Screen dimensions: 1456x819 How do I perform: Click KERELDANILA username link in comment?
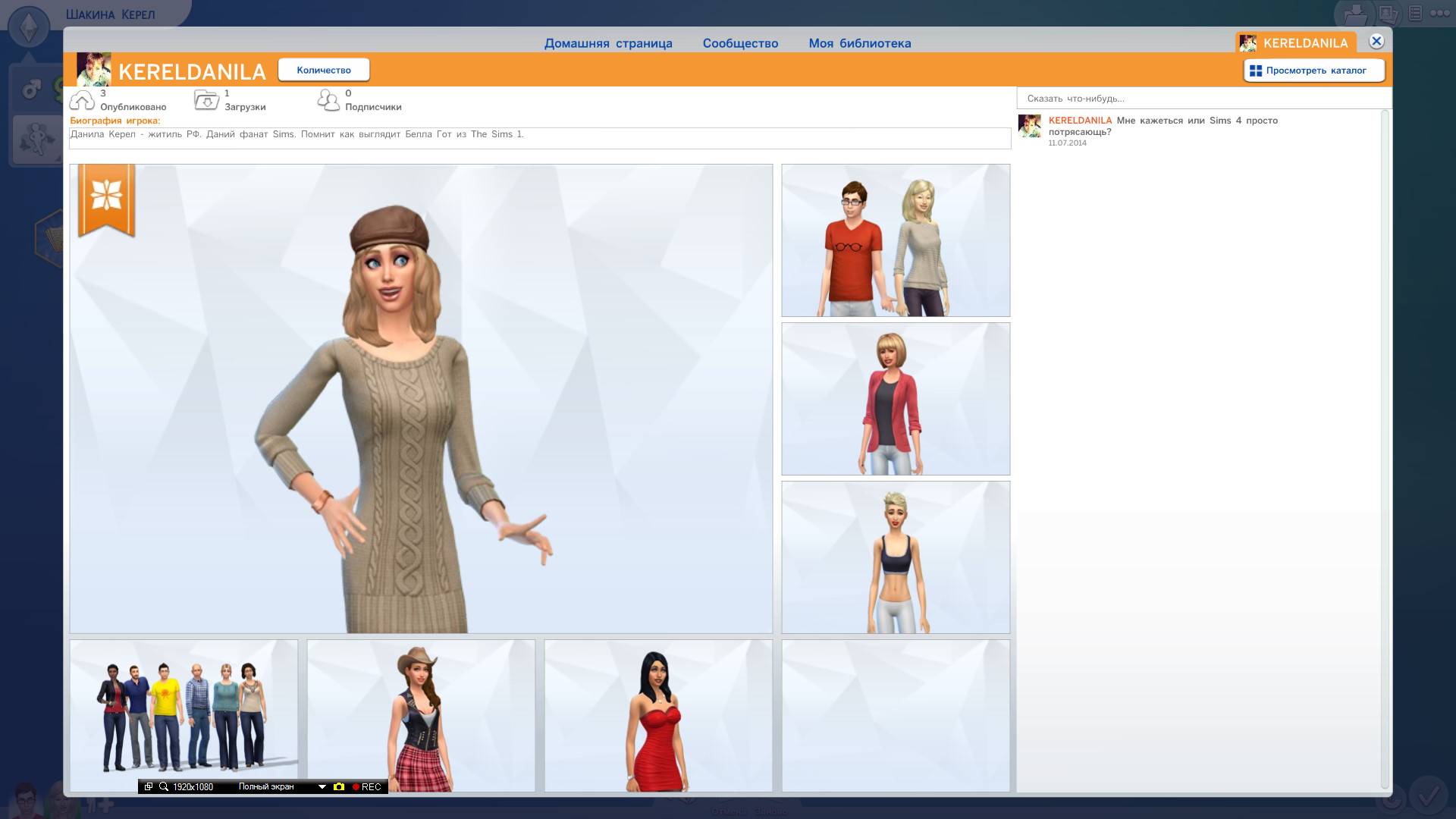(x=1079, y=121)
